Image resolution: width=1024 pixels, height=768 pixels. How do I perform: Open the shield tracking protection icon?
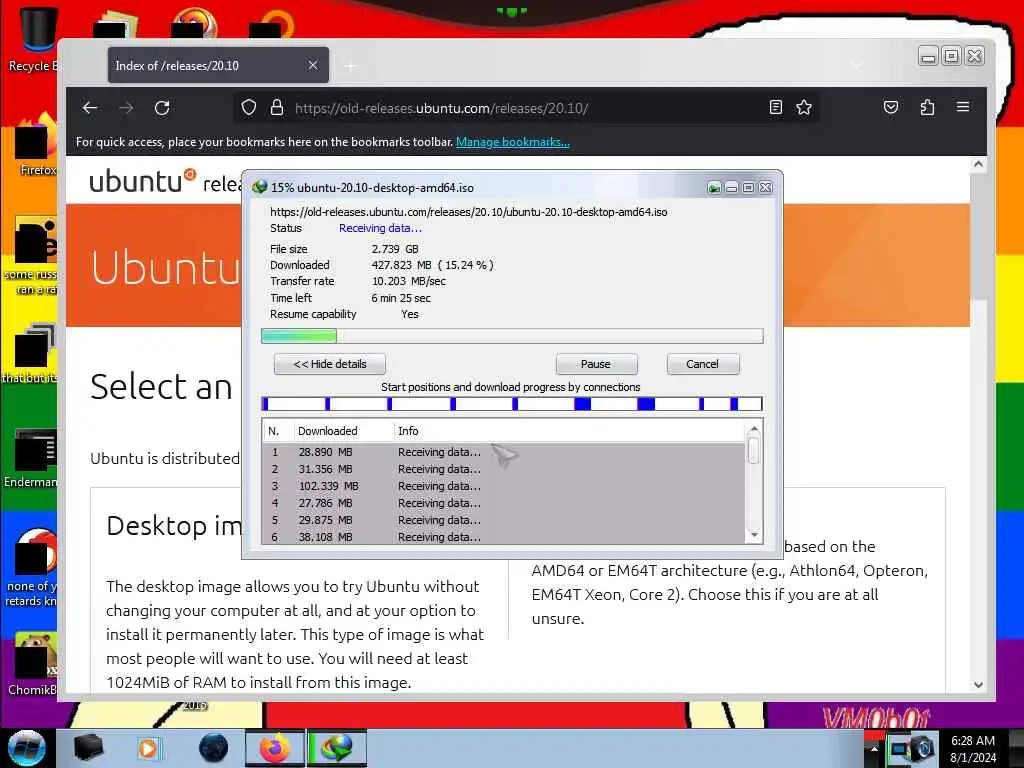click(249, 108)
